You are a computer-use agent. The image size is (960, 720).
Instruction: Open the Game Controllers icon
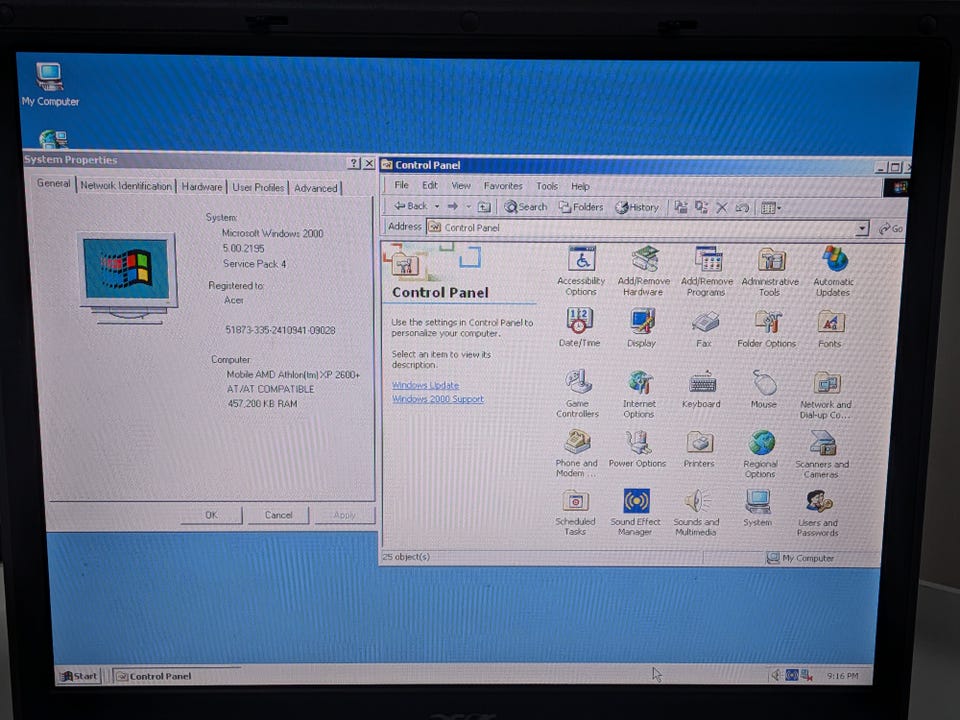point(577,393)
